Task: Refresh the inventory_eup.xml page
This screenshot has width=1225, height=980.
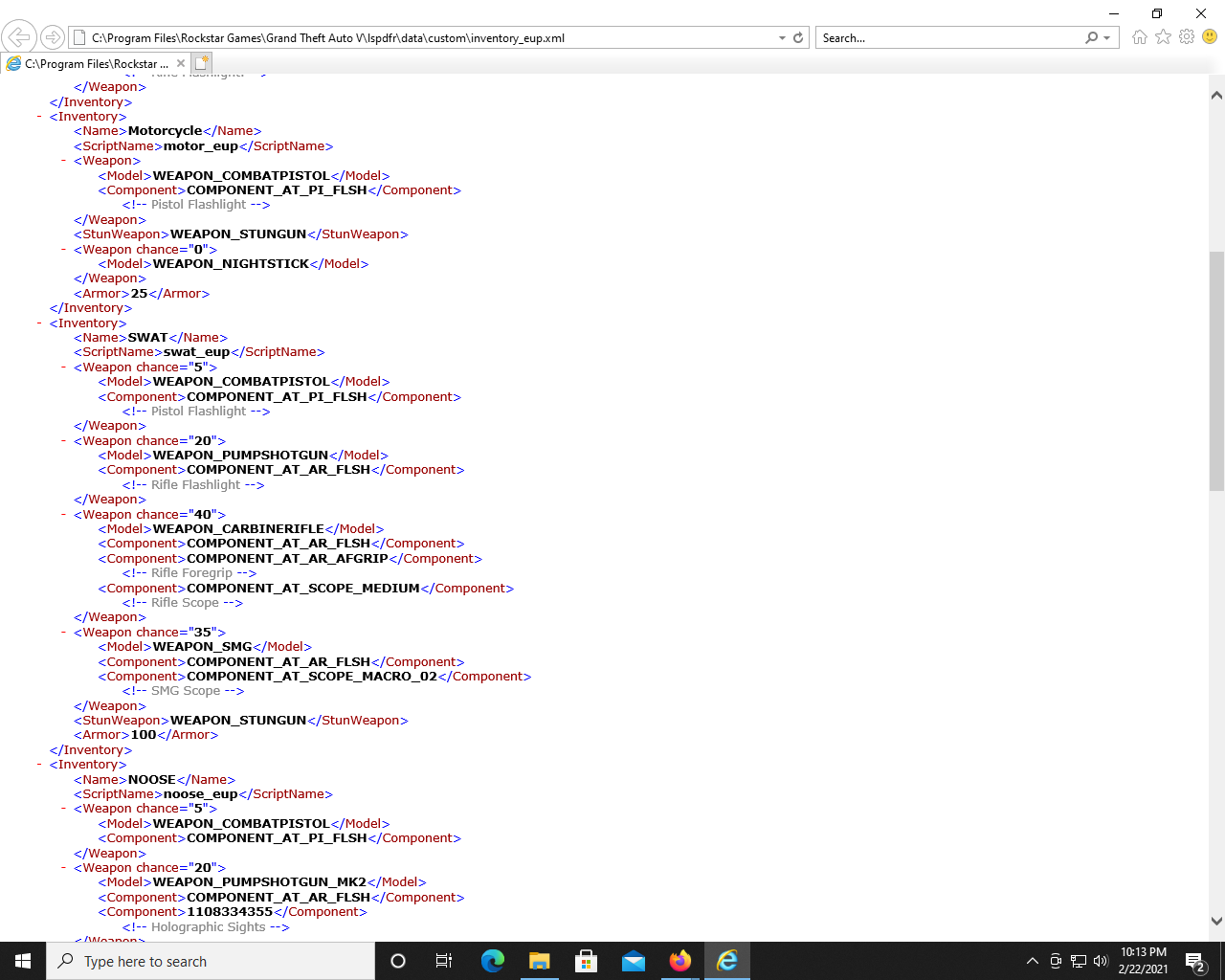Action: (798, 37)
